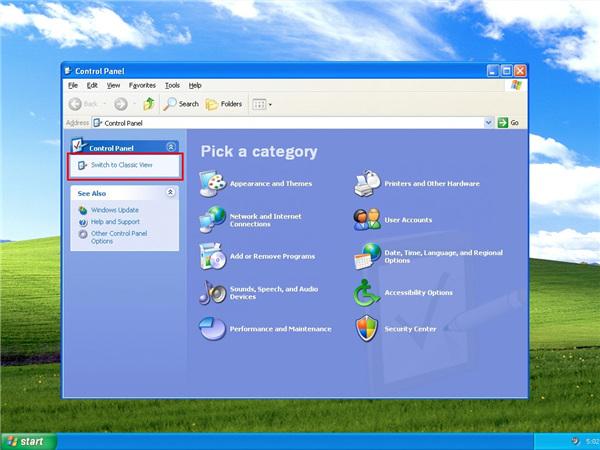Open the Windows Update link
Viewport: 600px width, 450px height.
pos(114,210)
